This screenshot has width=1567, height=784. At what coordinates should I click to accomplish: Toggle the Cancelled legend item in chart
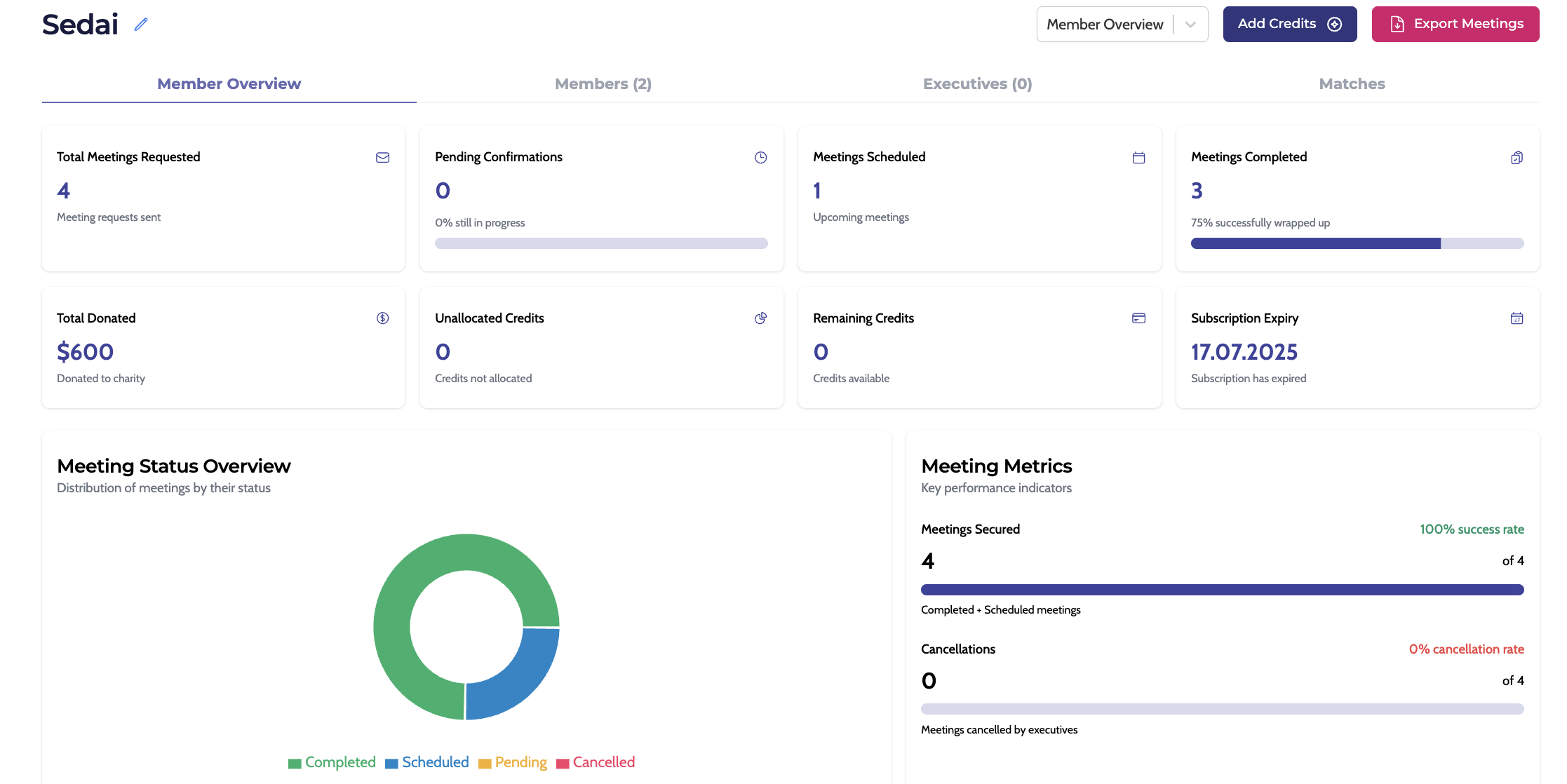(x=596, y=762)
